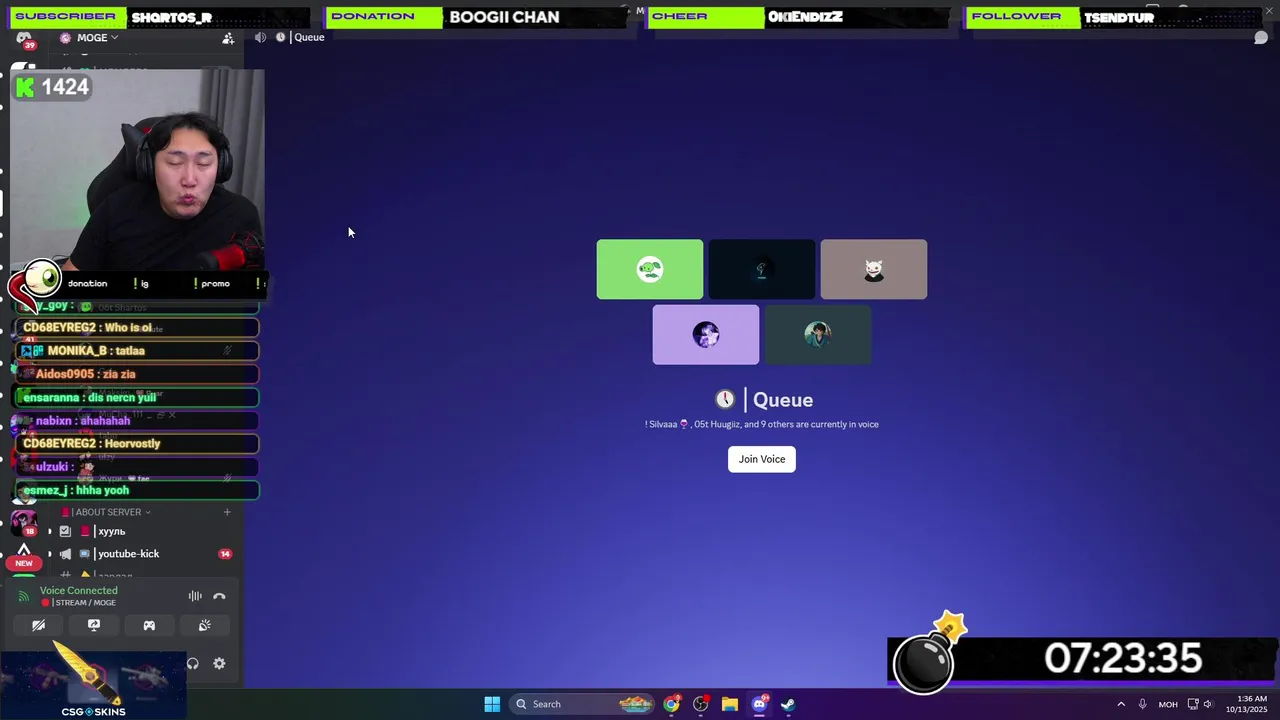
Task: Open Discord direct messages home icon
Action: [x=24, y=38]
